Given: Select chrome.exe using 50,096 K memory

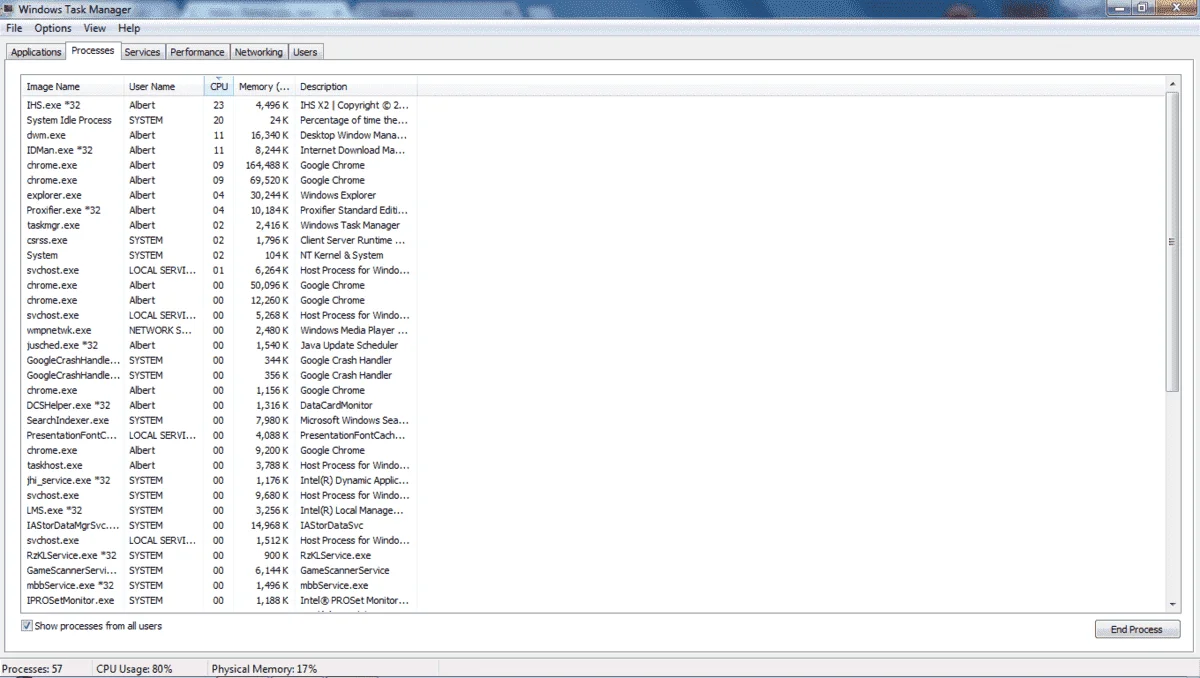Looking at the screenshot, I should pyautogui.click(x=219, y=284).
